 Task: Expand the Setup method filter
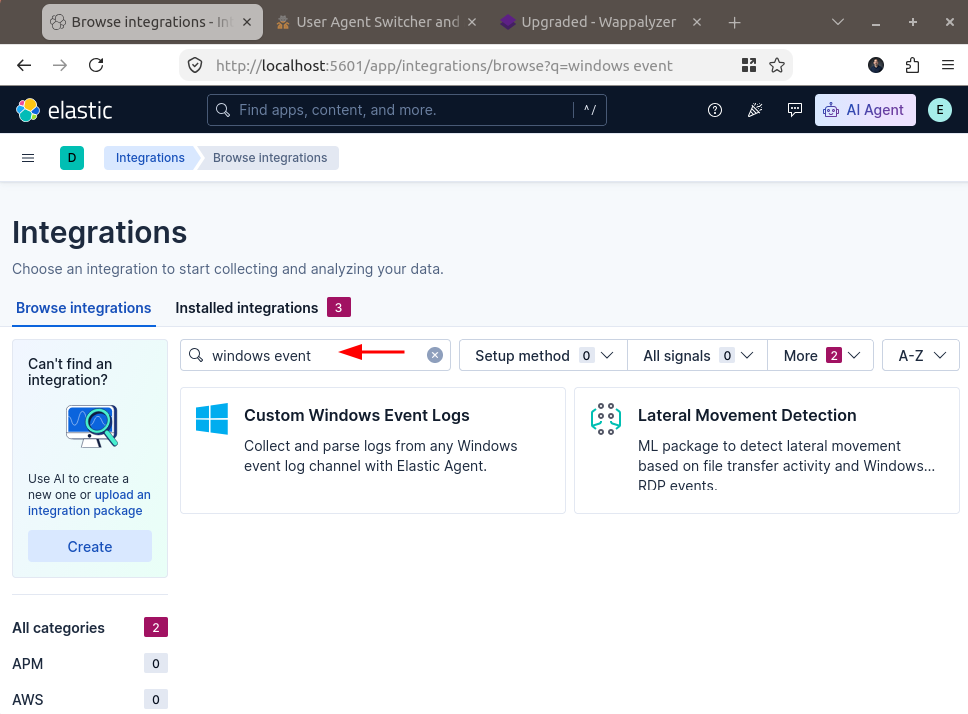(543, 355)
